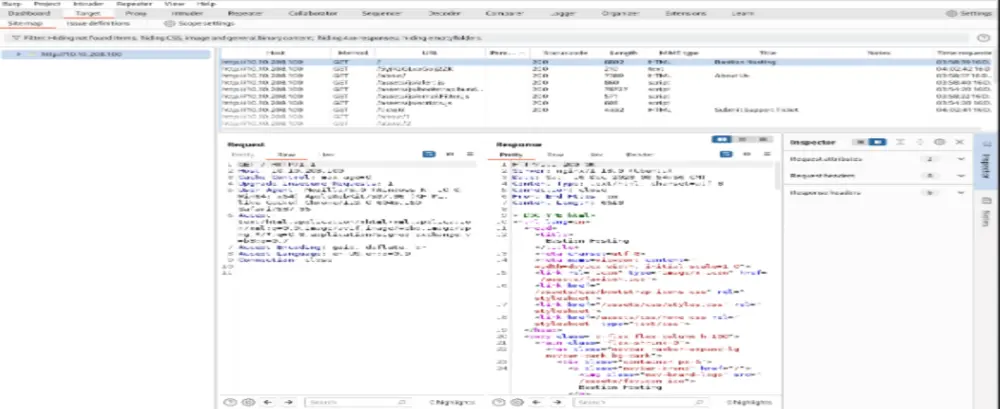The height and width of the screenshot is (409, 1000).
Task: Select the 10.10.208.100 host in site tree
Action: tap(81, 54)
